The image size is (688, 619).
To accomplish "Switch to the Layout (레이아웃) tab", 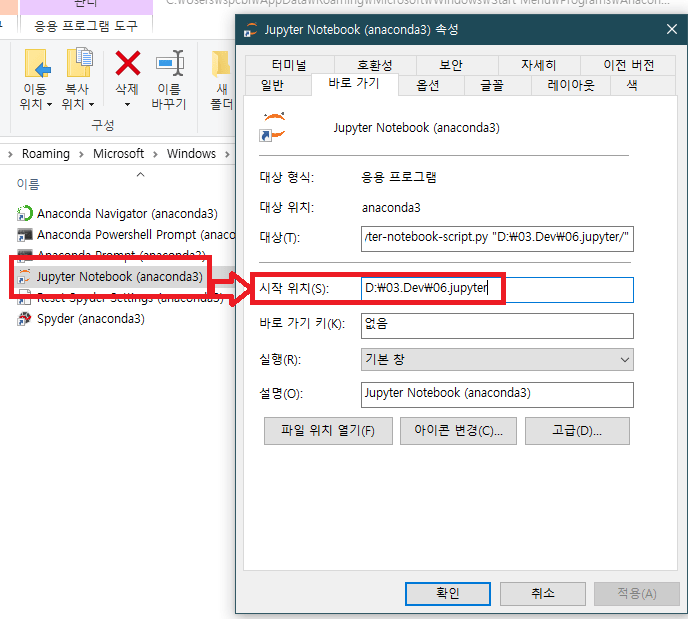I will pyautogui.click(x=571, y=85).
